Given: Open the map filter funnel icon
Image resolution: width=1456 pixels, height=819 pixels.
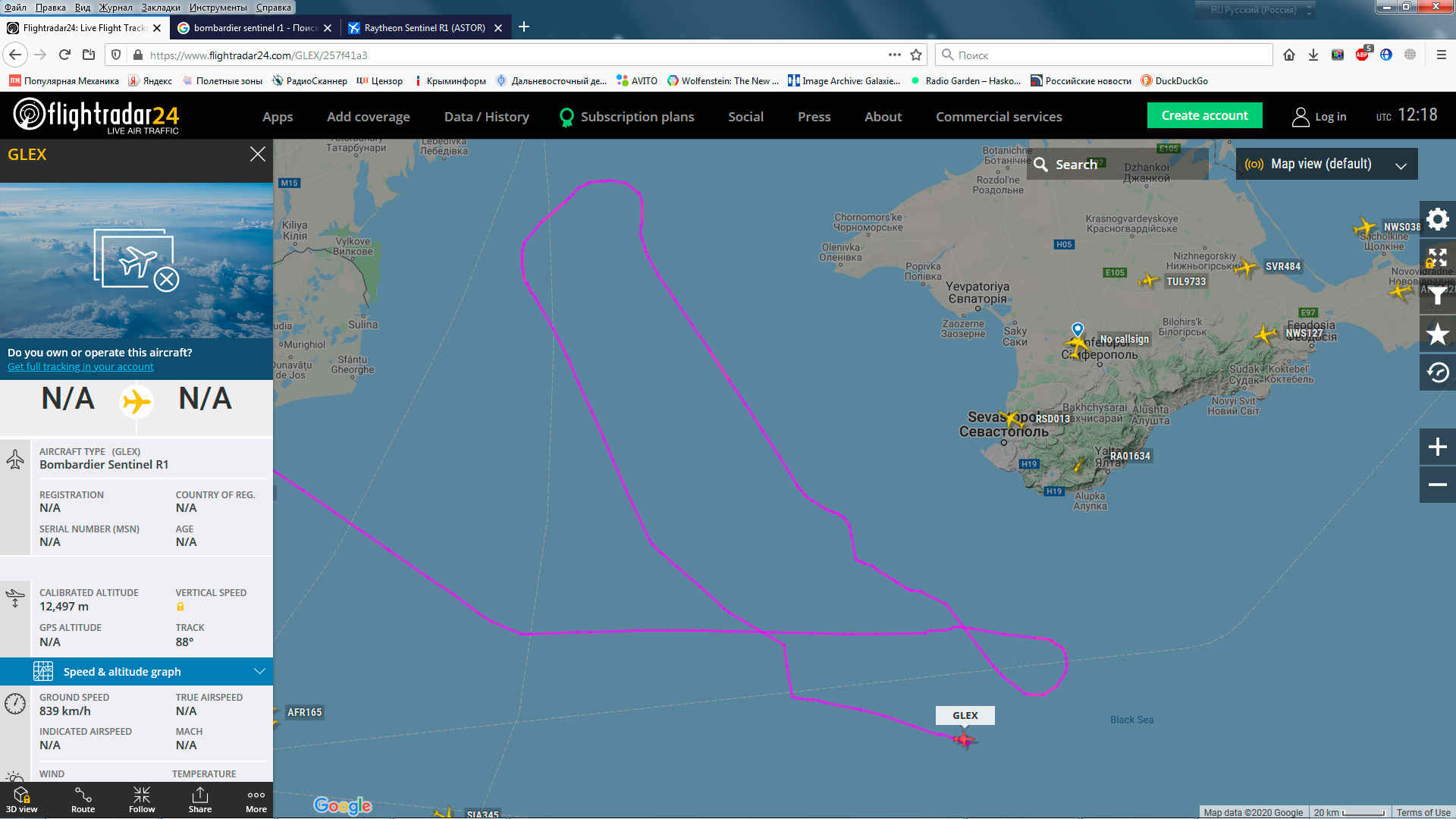Looking at the screenshot, I should pyautogui.click(x=1437, y=296).
